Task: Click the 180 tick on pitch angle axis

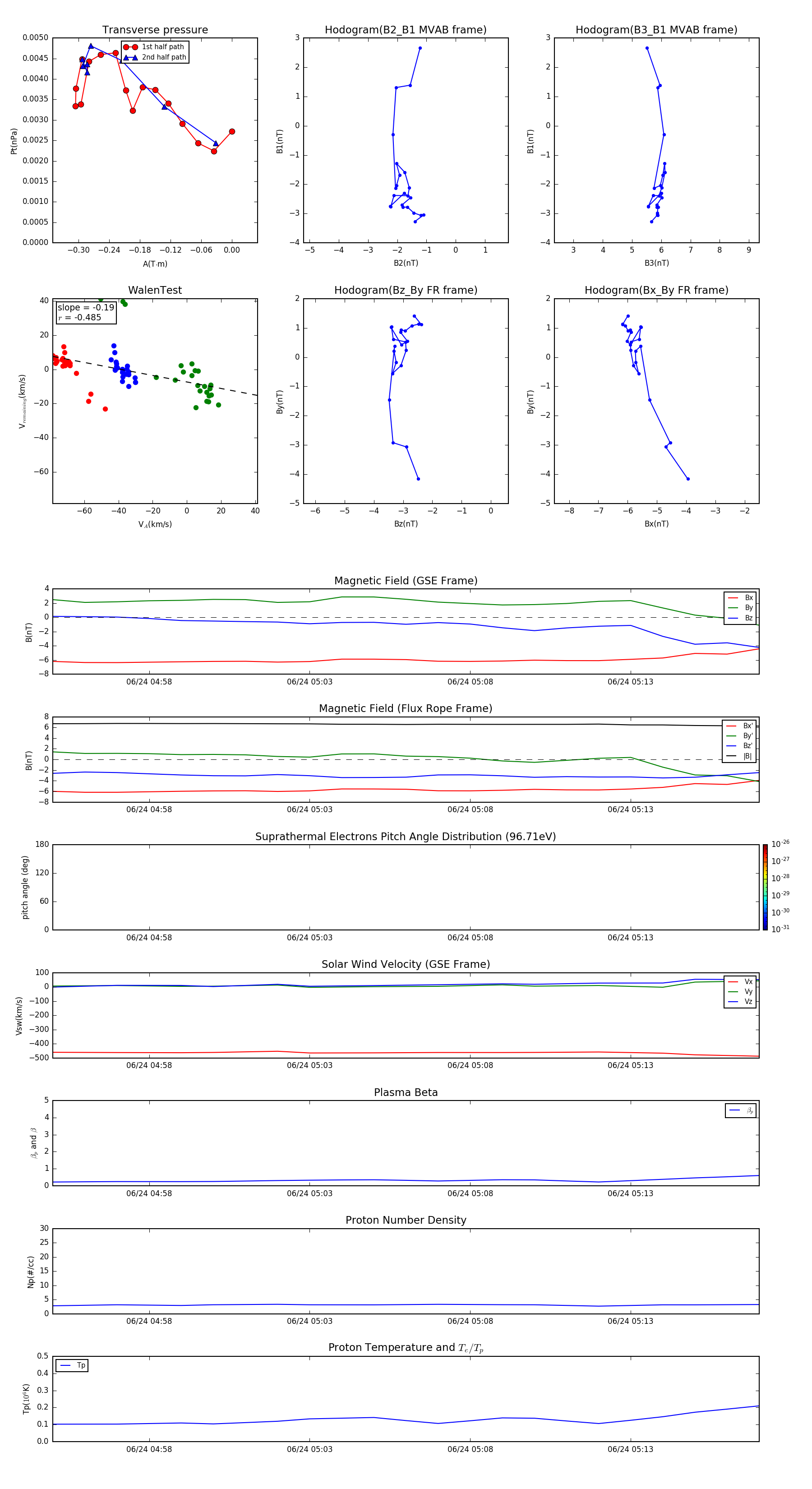Action: [42, 845]
